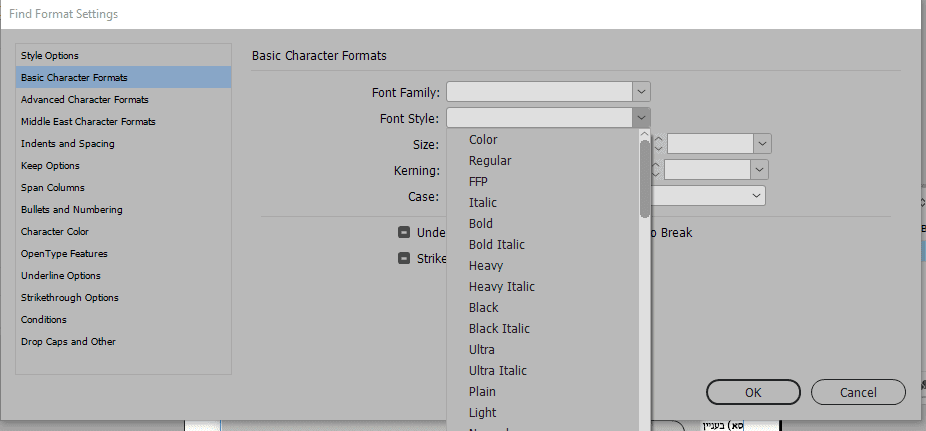Select Black Italic font style
Screen dimensions: 926x431
click(500, 328)
